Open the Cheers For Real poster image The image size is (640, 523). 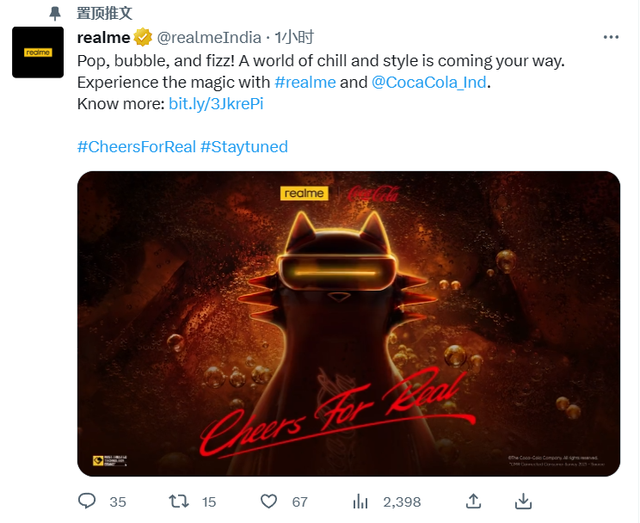[x=349, y=324]
